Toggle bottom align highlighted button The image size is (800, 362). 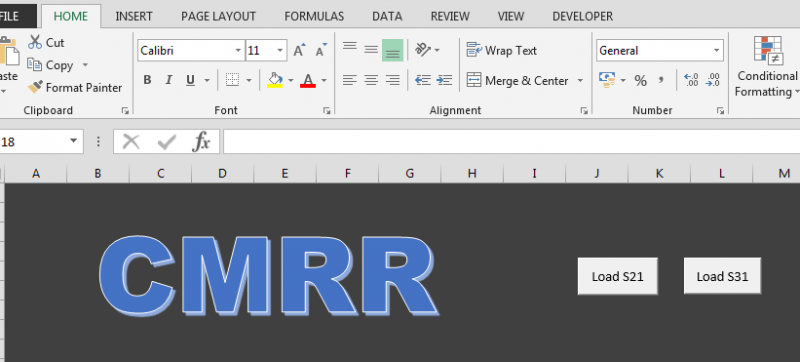click(392, 50)
